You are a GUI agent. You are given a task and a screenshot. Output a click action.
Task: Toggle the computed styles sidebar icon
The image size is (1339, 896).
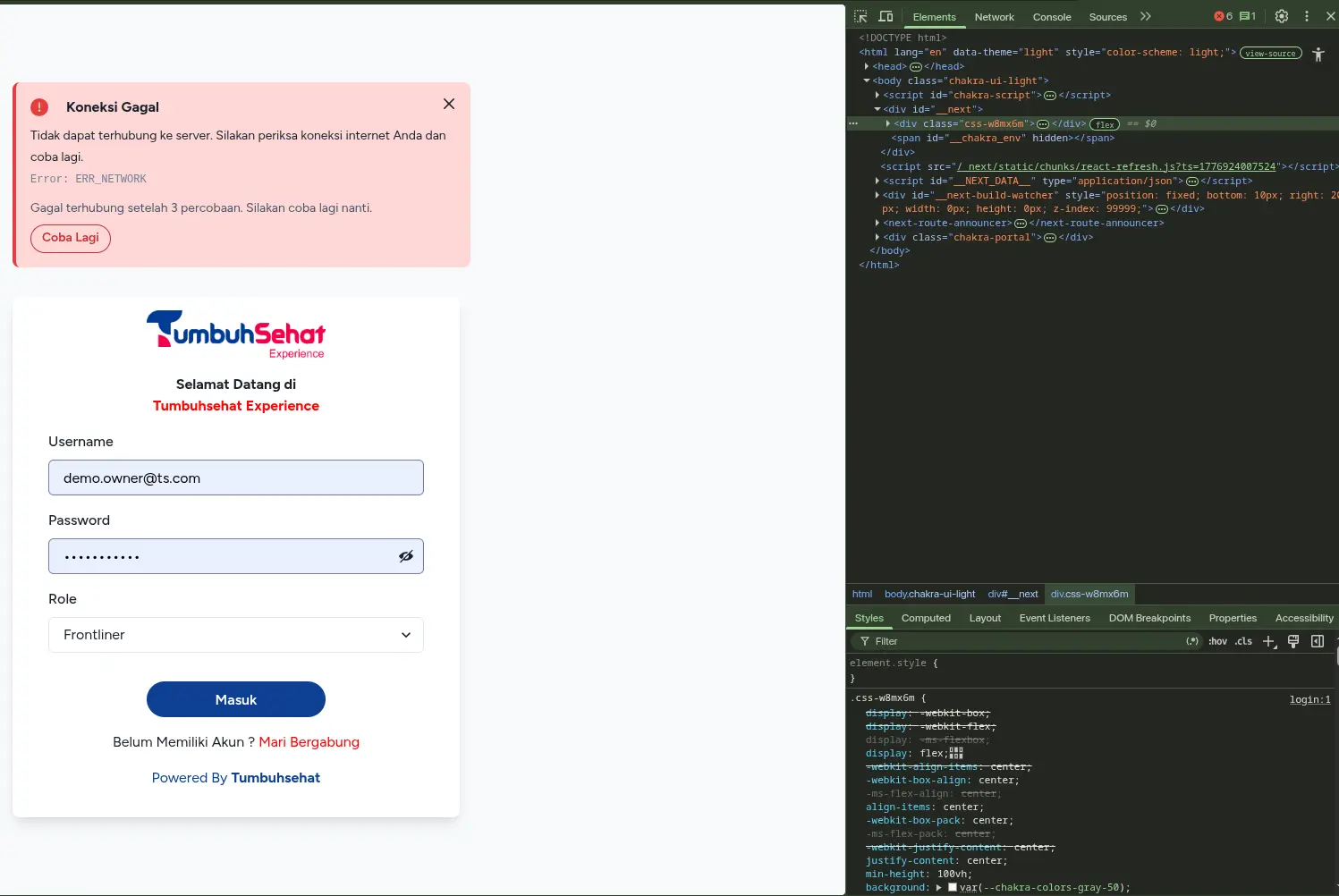tap(1318, 641)
